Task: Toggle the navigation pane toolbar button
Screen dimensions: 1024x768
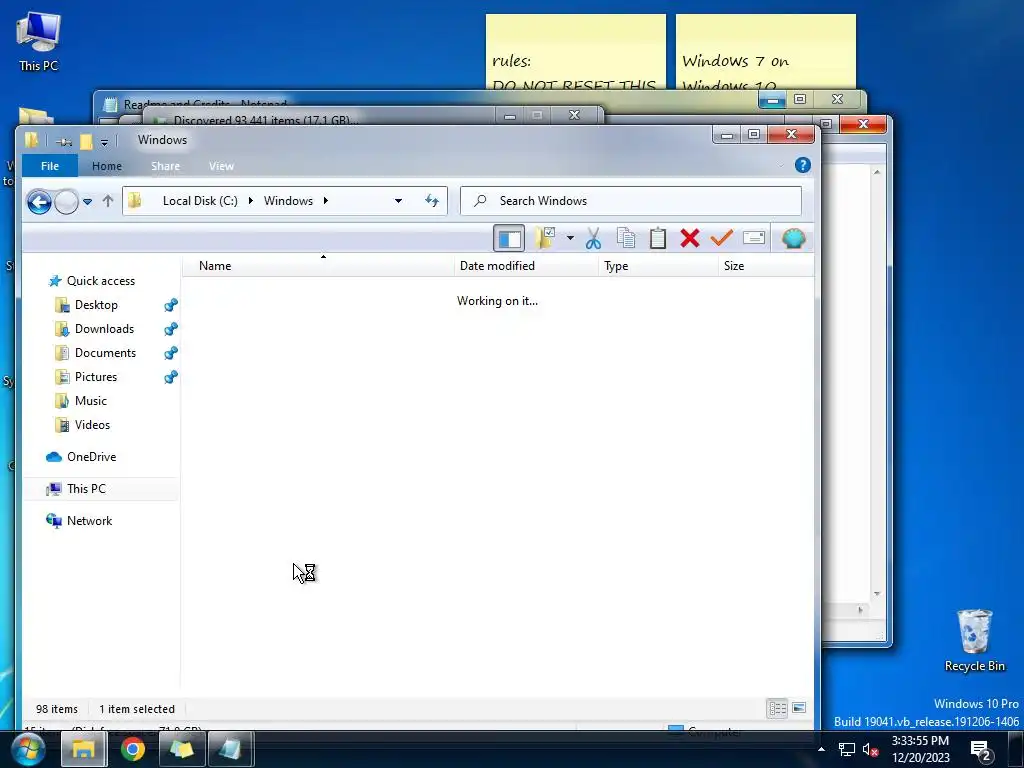Action: pos(509,238)
